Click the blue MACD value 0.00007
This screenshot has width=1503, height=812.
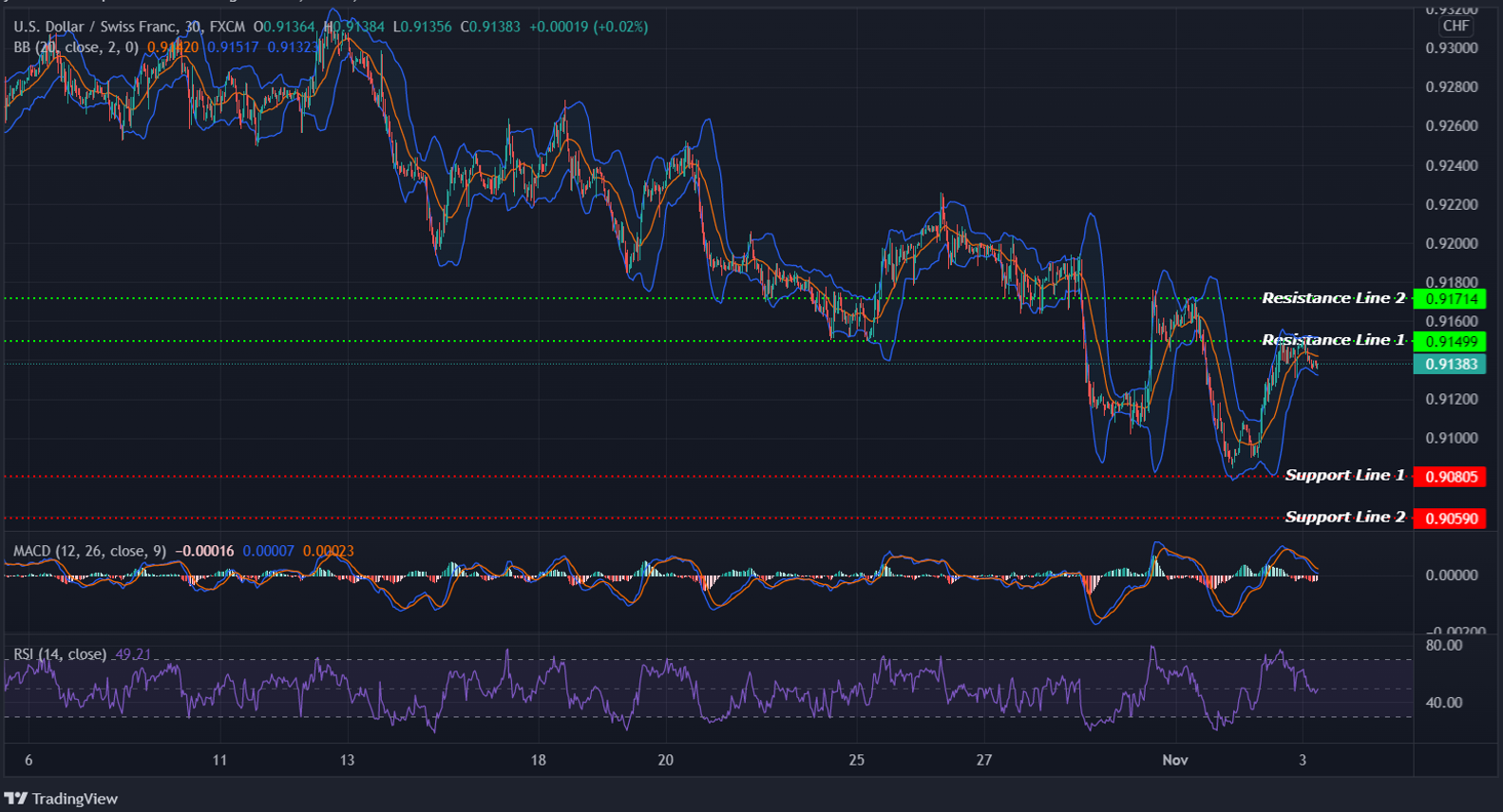click(x=268, y=551)
